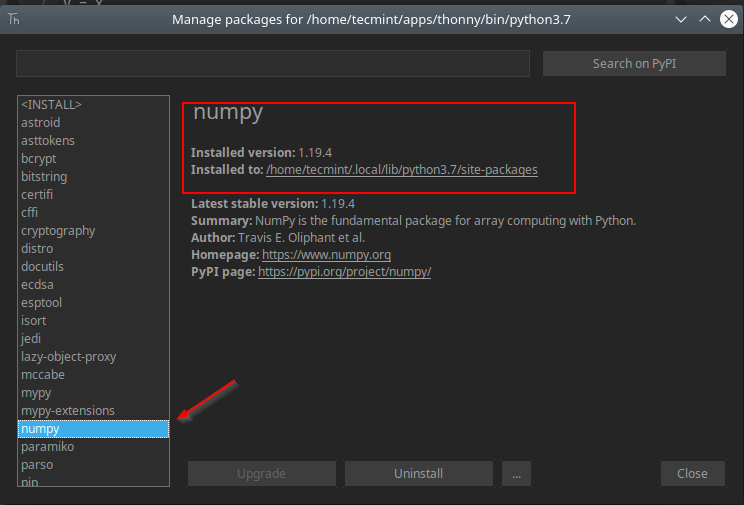Open the PyPI project page link
Image resolution: width=744 pixels, height=505 pixels.
click(344, 272)
